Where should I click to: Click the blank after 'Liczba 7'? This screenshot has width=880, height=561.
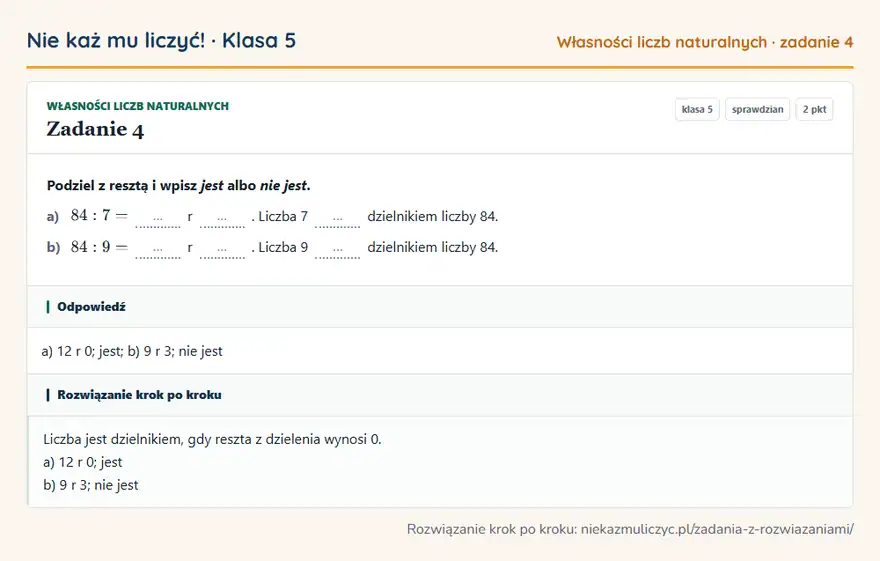click(337, 218)
